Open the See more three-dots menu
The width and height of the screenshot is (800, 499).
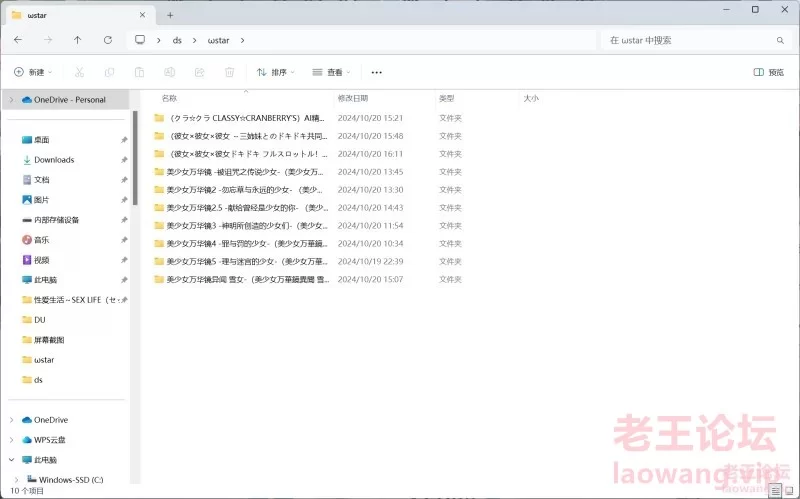point(377,72)
